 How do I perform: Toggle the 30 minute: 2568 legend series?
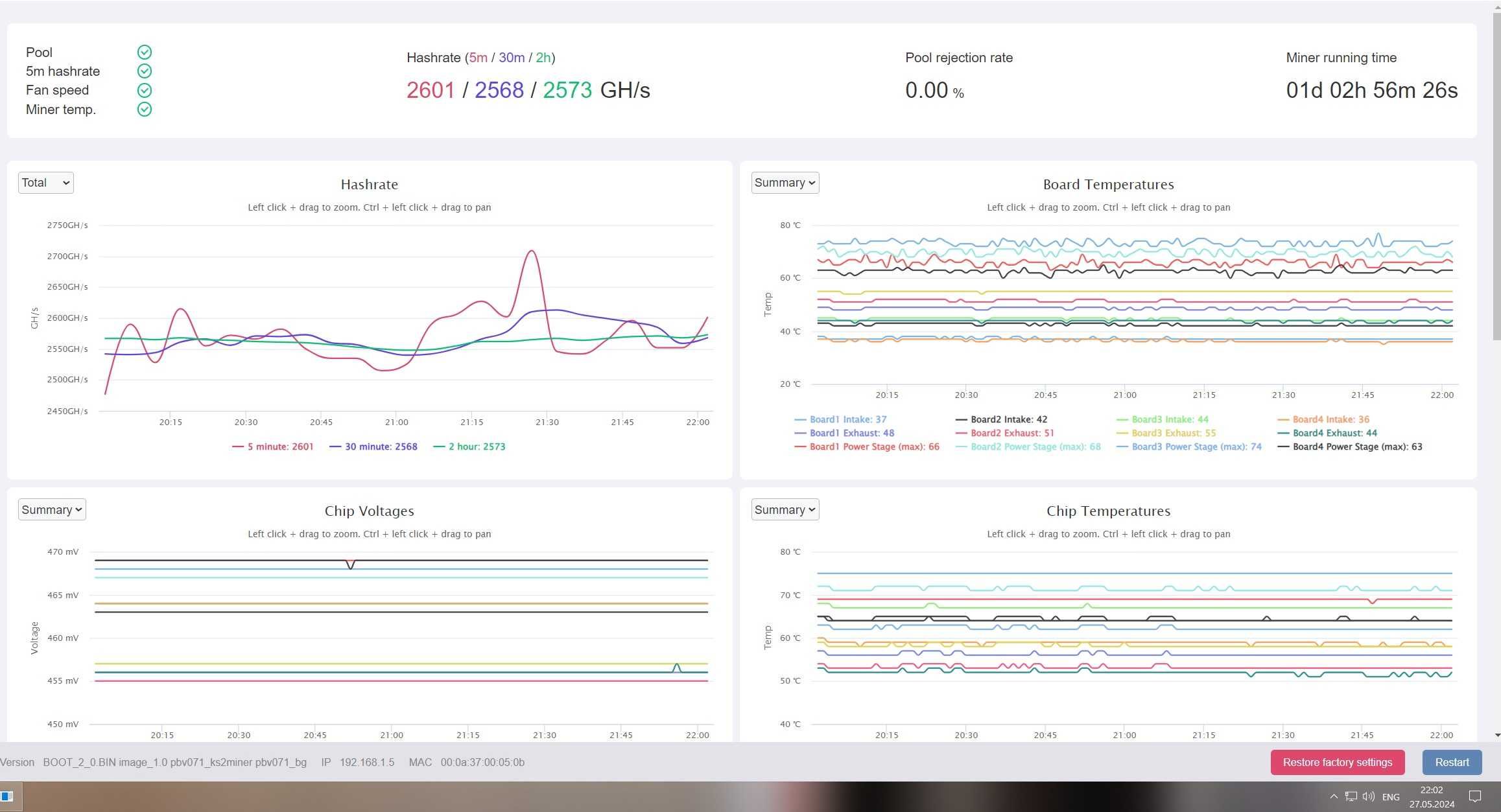[373, 447]
